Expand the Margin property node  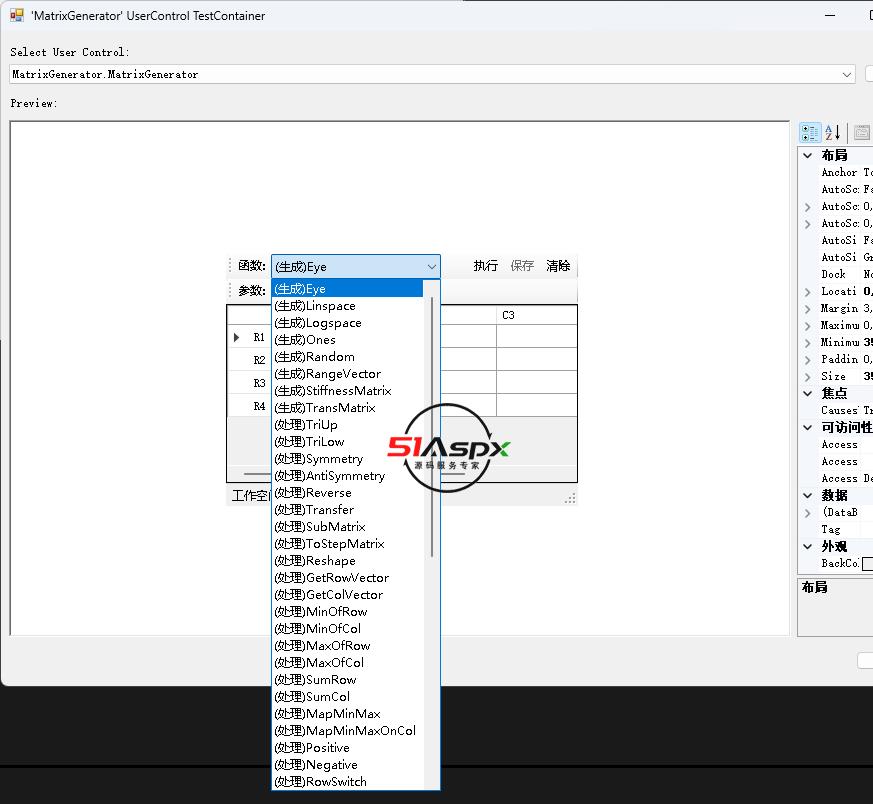pyautogui.click(x=808, y=308)
